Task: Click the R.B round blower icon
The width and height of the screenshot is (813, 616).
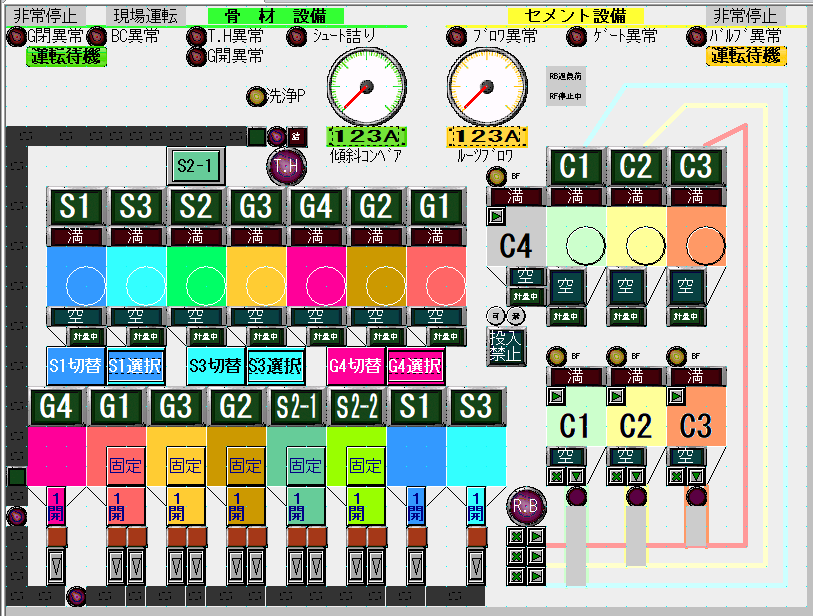Action: [x=526, y=505]
